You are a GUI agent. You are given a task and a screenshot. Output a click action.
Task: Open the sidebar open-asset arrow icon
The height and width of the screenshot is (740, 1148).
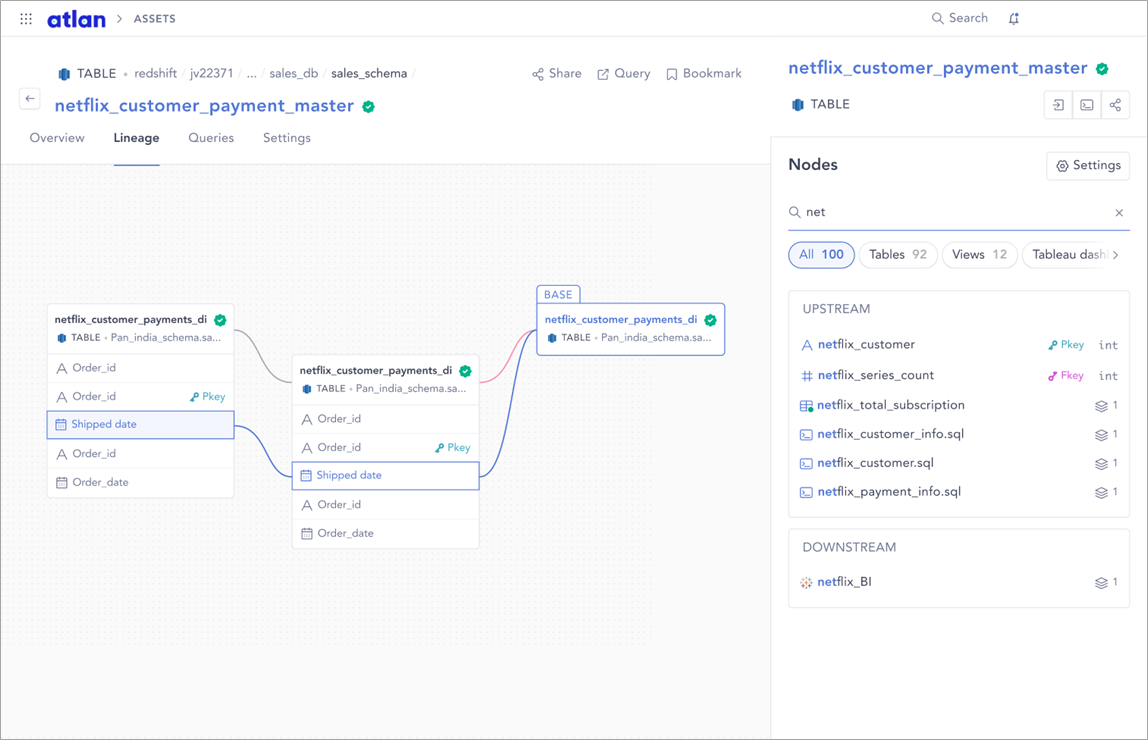(x=1058, y=105)
